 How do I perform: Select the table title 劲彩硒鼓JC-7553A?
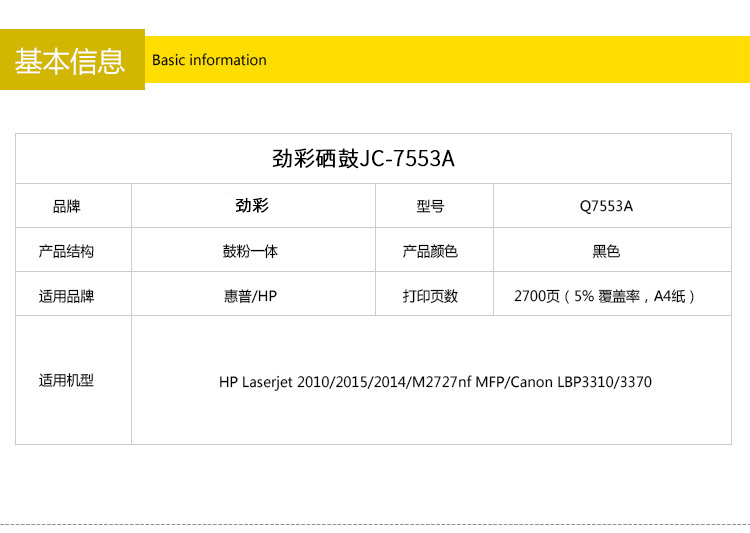[x=364, y=158]
